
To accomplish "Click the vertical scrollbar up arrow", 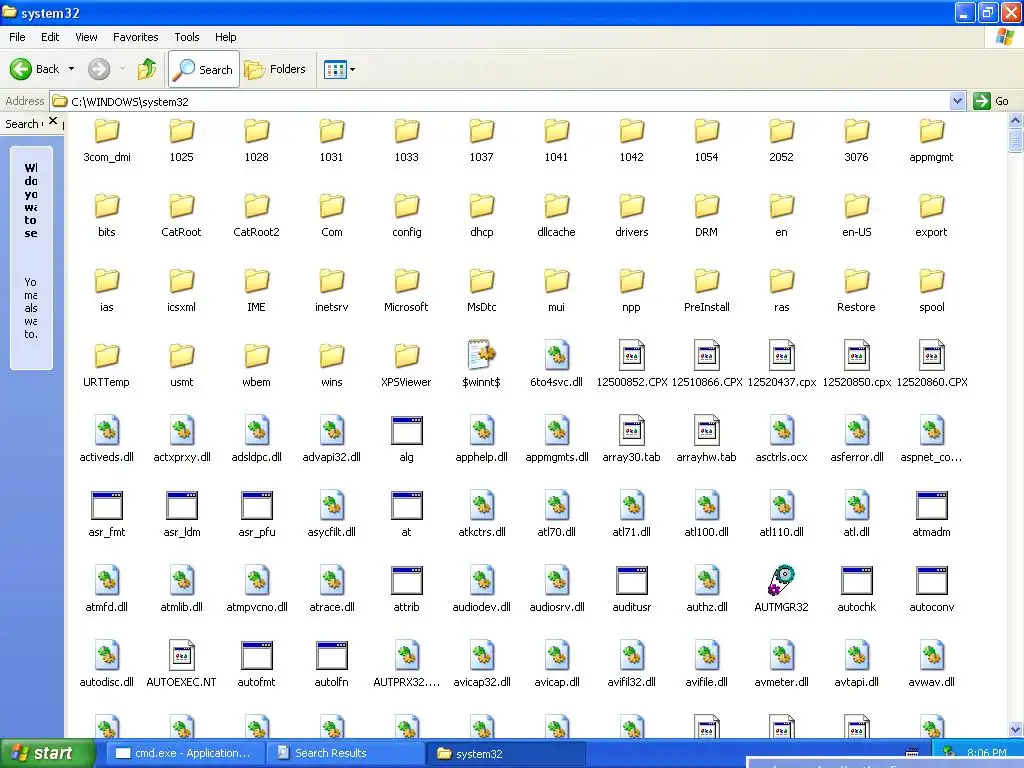I will tap(1015, 120).
